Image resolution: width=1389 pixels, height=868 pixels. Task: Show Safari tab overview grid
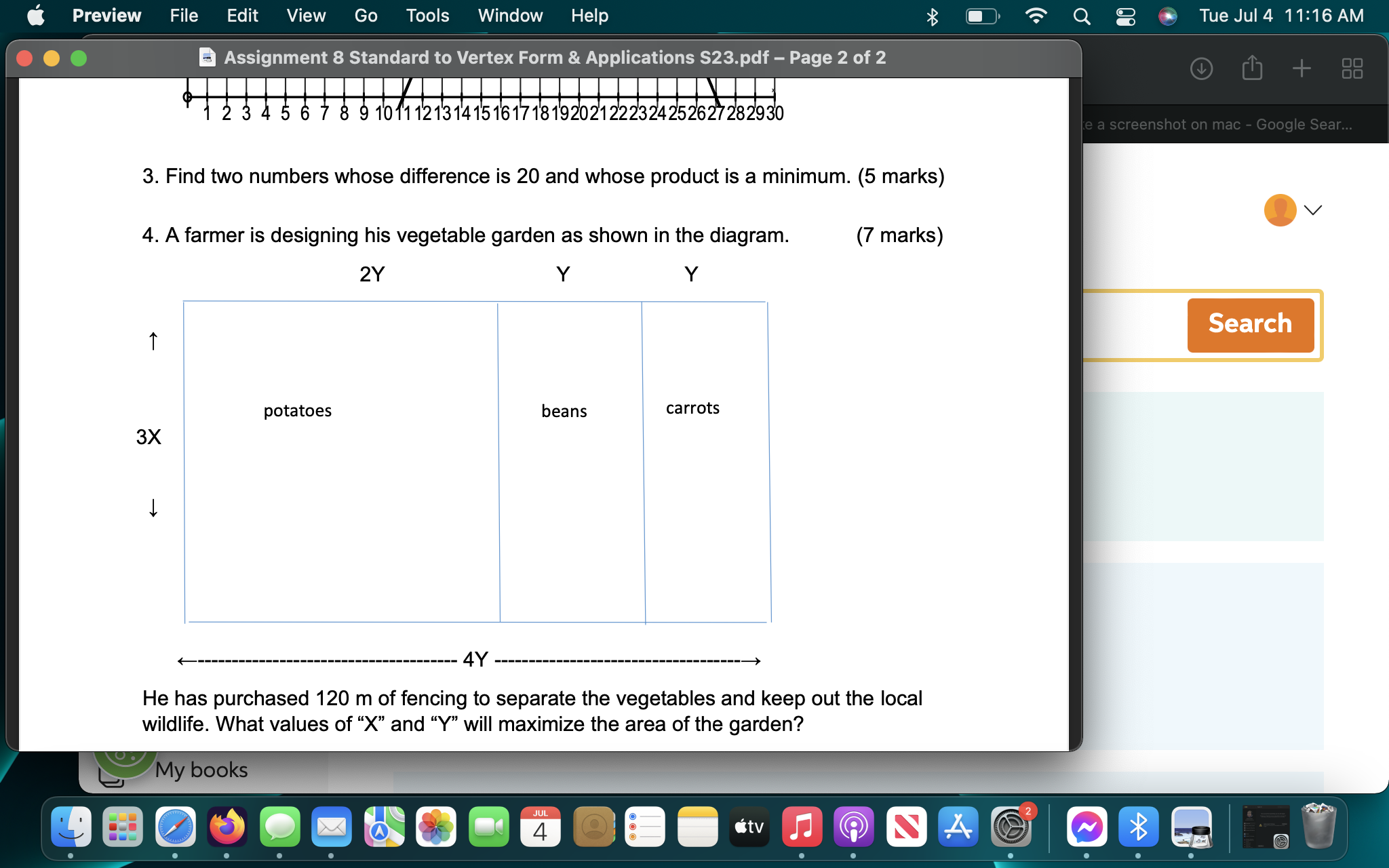1352,68
